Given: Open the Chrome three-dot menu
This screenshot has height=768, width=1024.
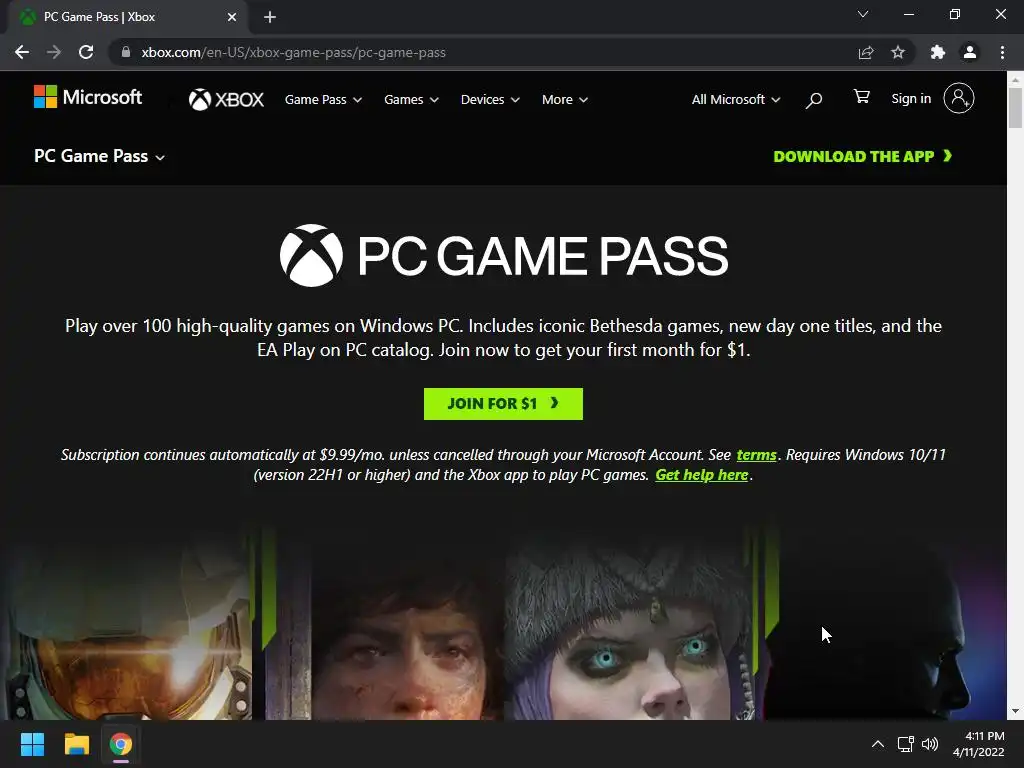Looking at the screenshot, I should (x=1002, y=52).
